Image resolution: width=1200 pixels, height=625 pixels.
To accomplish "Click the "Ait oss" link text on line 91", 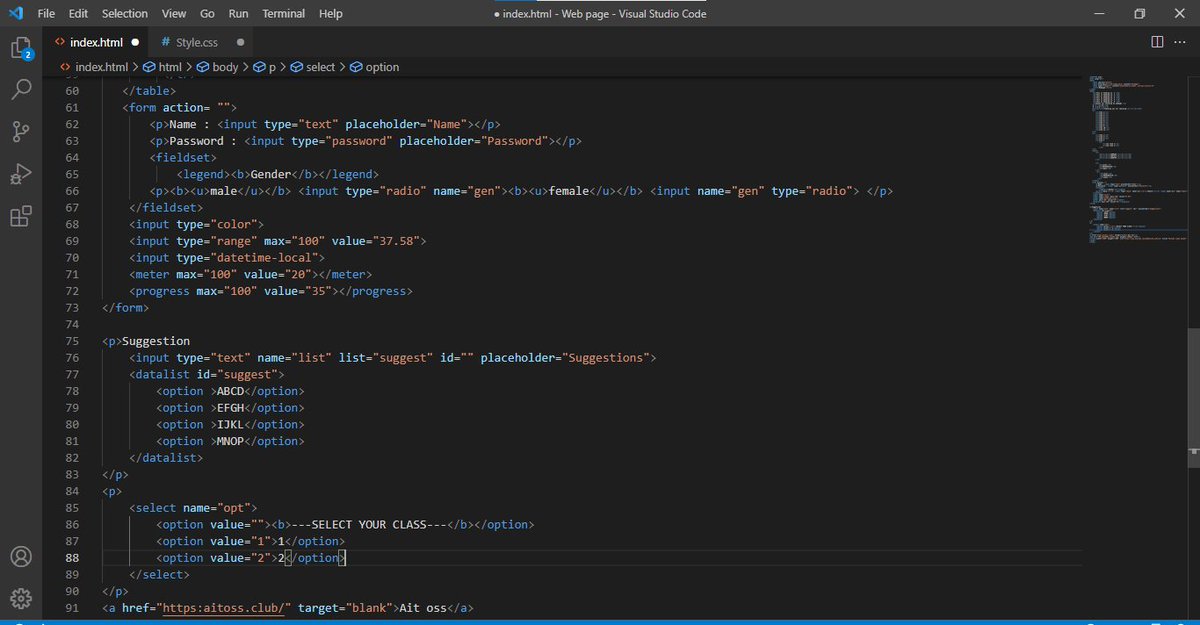I will click(423, 608).
